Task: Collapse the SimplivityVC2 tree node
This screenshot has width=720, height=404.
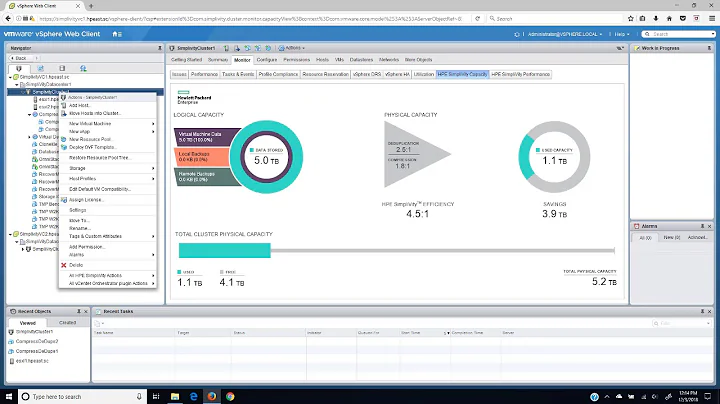Action: 11,234
